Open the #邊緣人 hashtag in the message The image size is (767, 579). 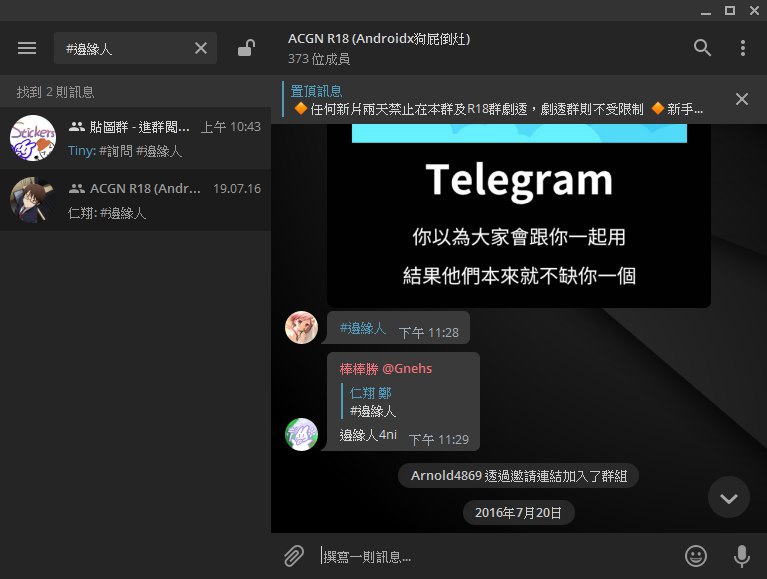(x=362, y=328)
